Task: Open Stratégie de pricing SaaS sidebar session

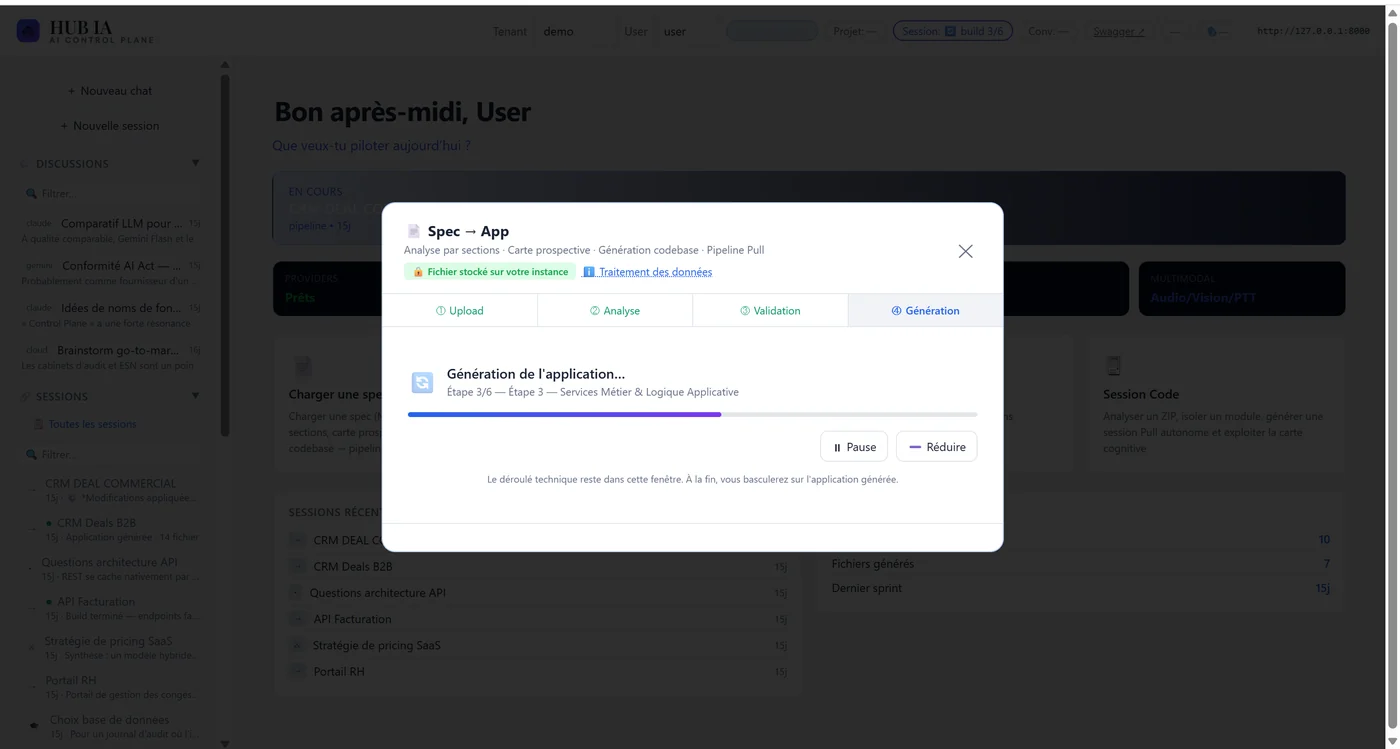Action: 111,647
